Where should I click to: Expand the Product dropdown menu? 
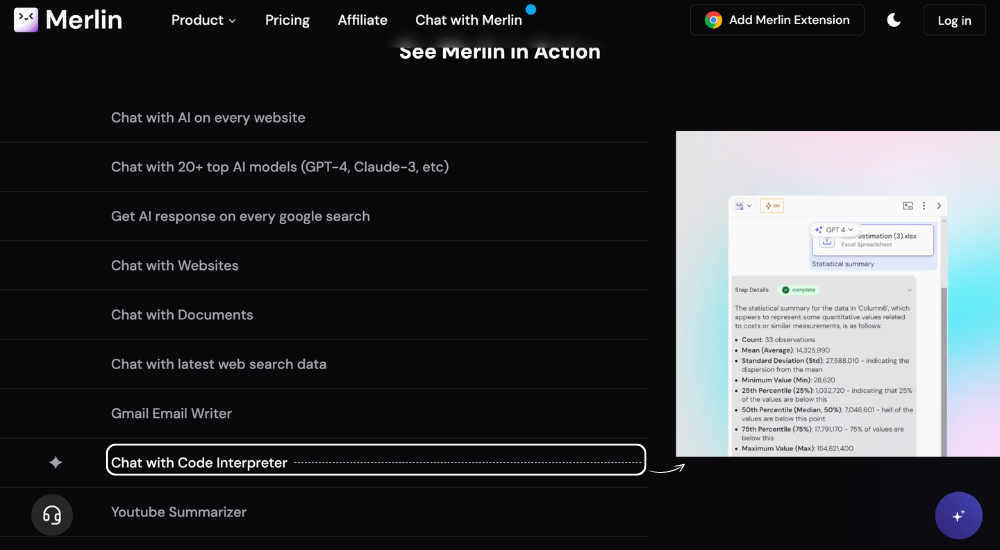click(x=204, y=20)
